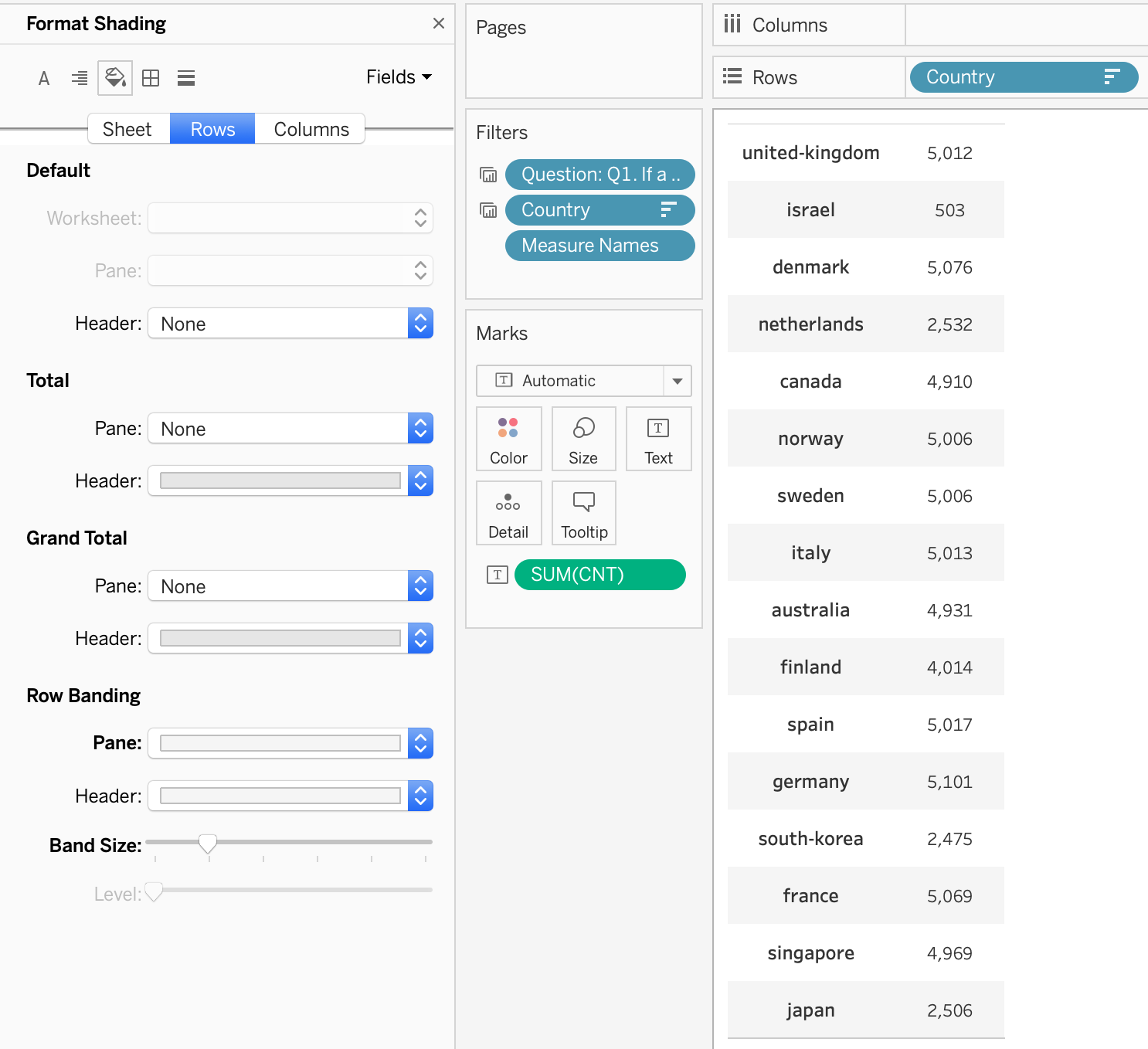
Task: Click the Shading paint bucket icon
Action: click(x=115, y=78)
